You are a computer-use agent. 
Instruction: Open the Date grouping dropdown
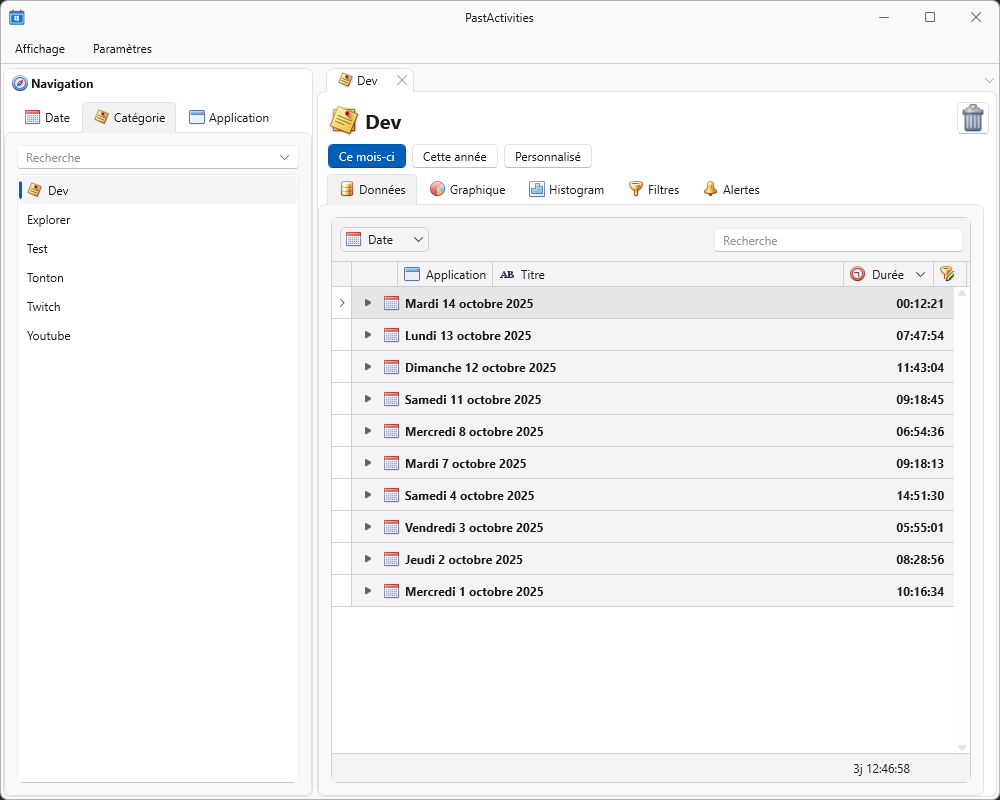[x=384, y=239]
